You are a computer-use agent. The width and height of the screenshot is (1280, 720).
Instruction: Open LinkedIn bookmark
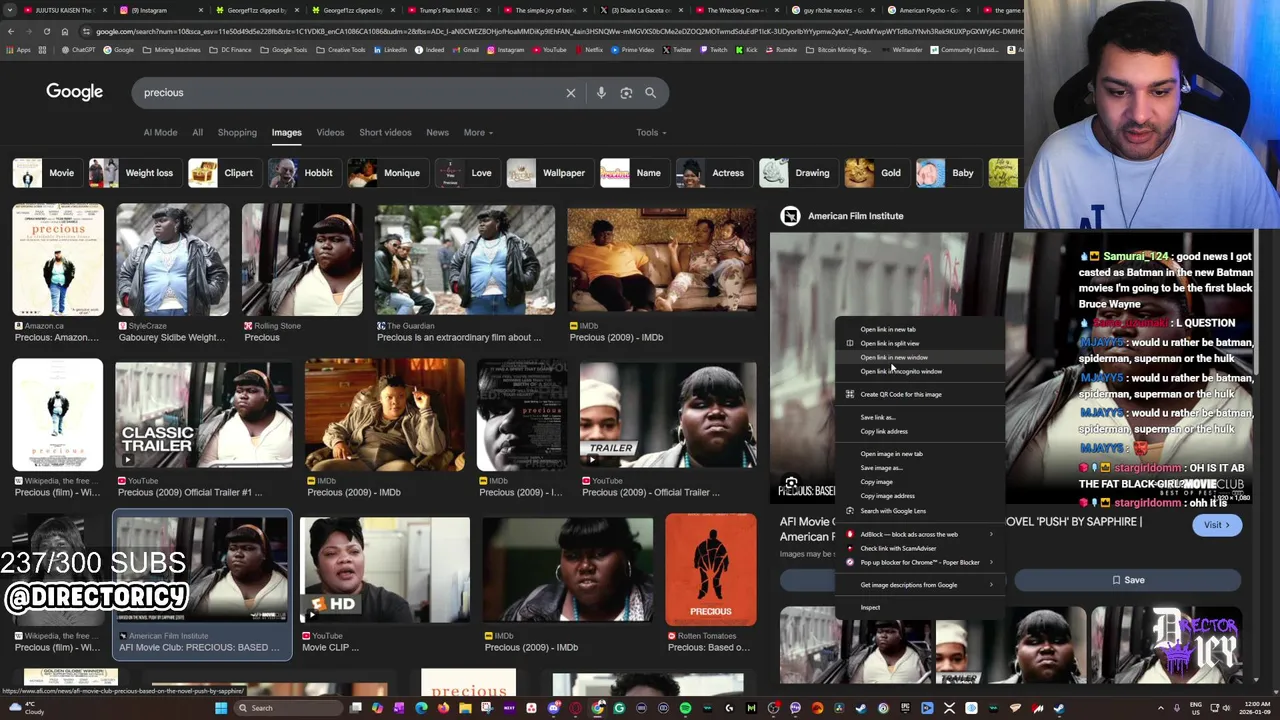[x=391, y=50]
